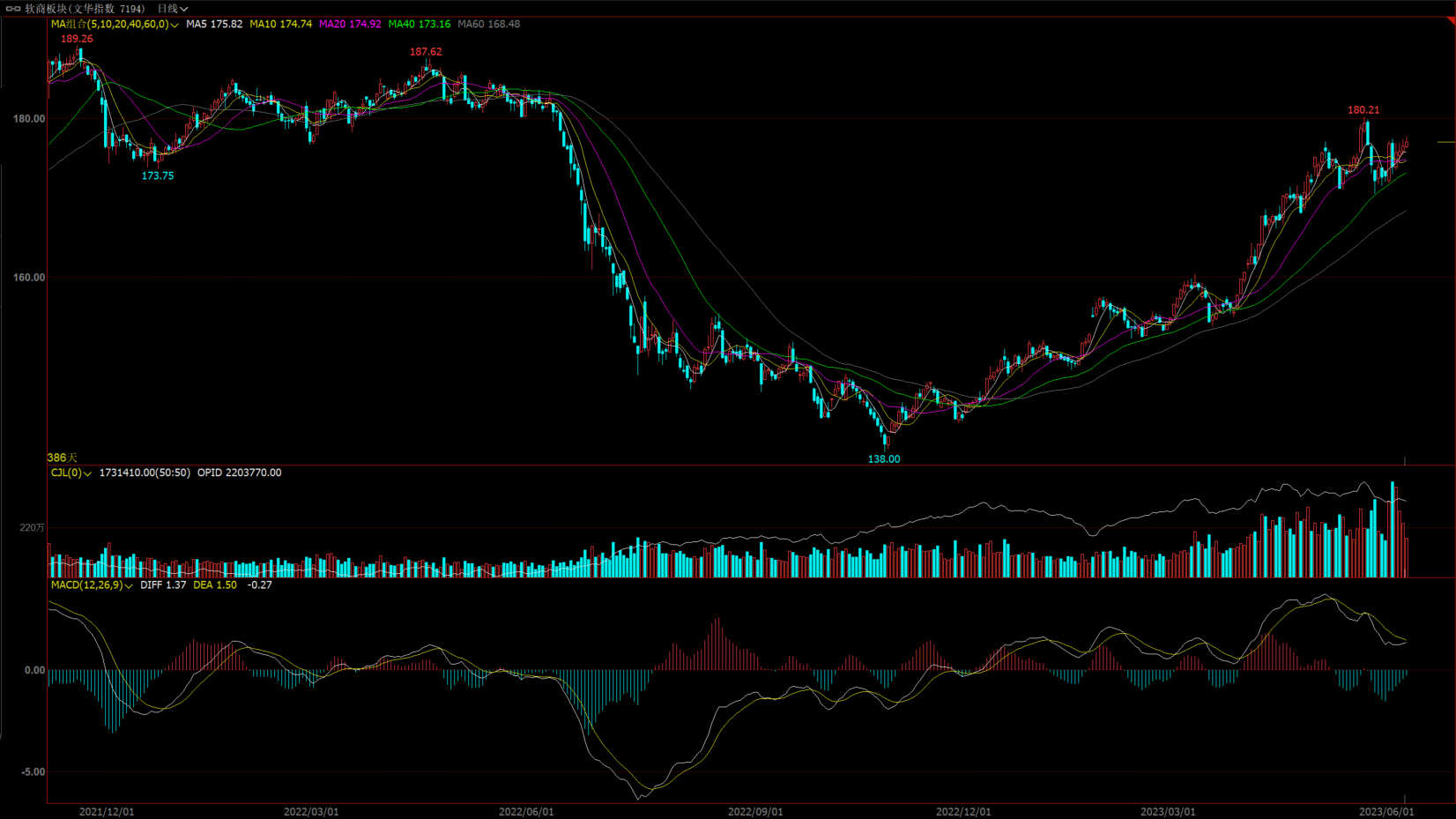Click the 2023/03/01 date axis marker

(1168, 811)
